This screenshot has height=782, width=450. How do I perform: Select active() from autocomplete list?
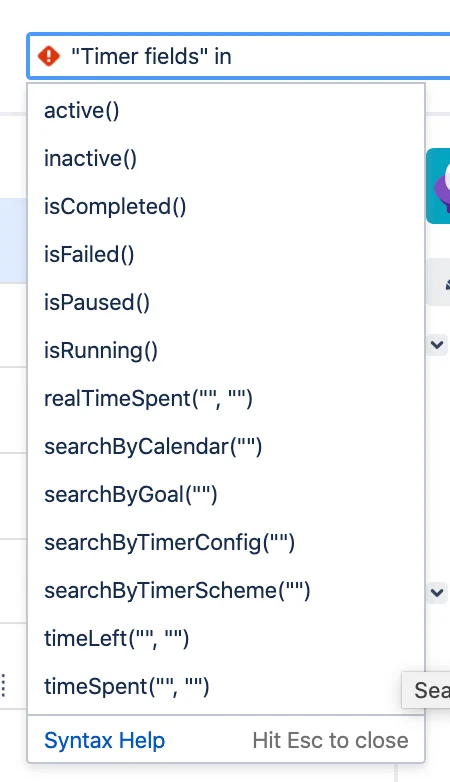(x=226, y=111)
